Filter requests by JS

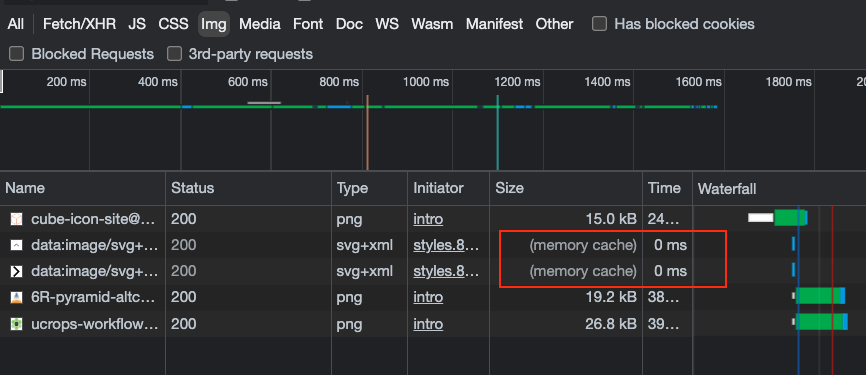[137, 24]
